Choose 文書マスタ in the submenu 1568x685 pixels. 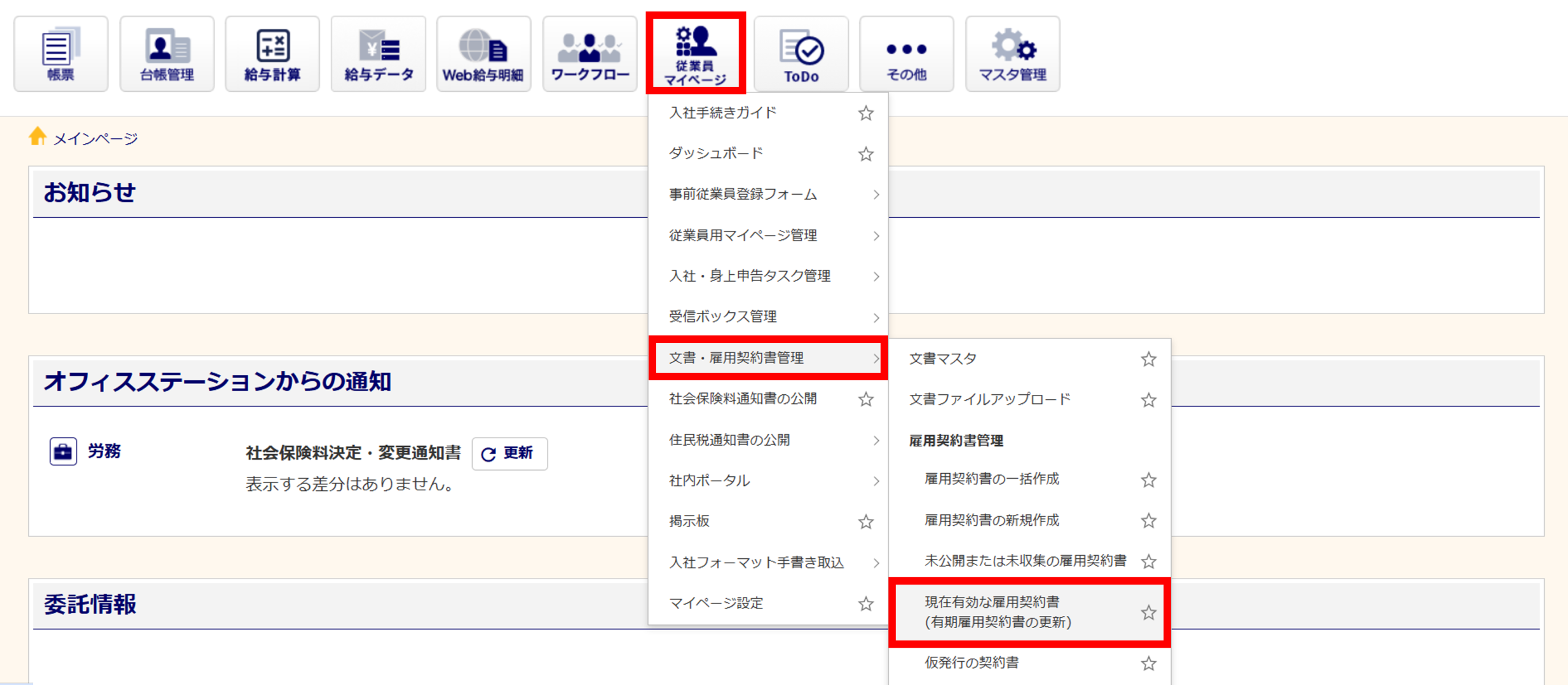[x=943, y=359]
